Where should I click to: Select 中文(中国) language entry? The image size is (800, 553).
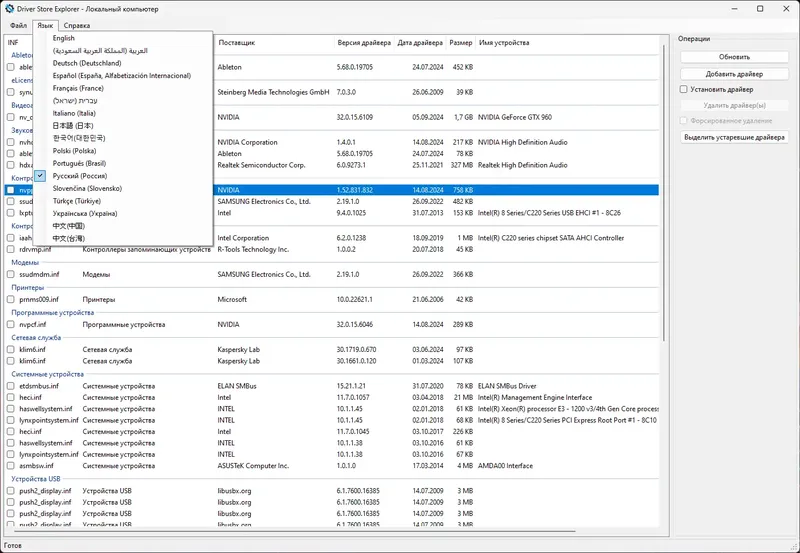coord(69,226)
